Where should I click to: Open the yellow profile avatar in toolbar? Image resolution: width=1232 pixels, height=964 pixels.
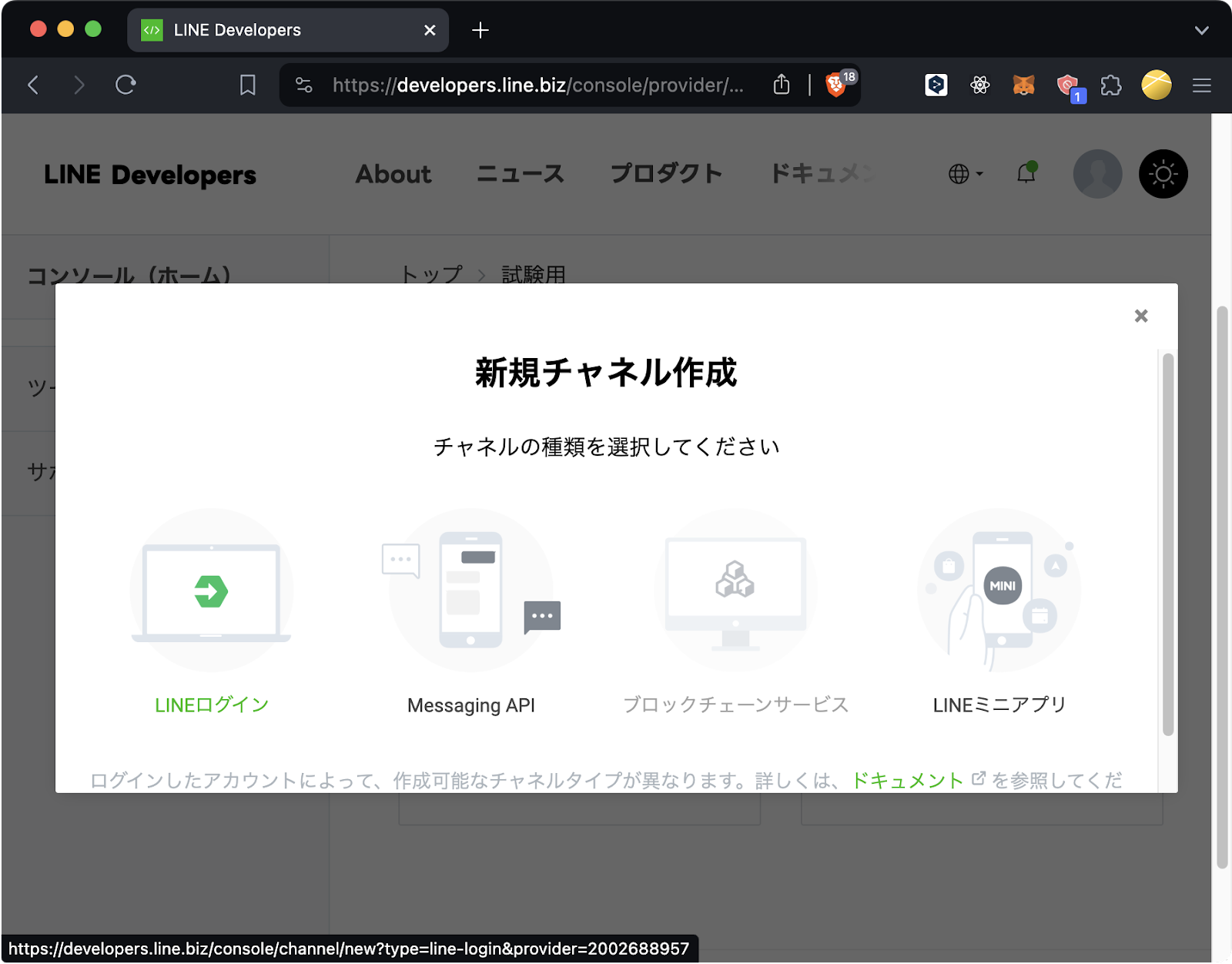click(x=1157, y=85)
